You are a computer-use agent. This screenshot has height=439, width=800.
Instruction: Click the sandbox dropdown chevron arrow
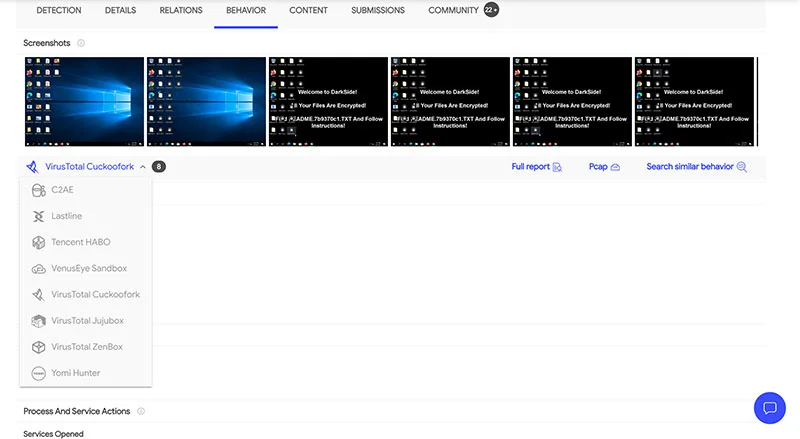(x=142, y=167)
